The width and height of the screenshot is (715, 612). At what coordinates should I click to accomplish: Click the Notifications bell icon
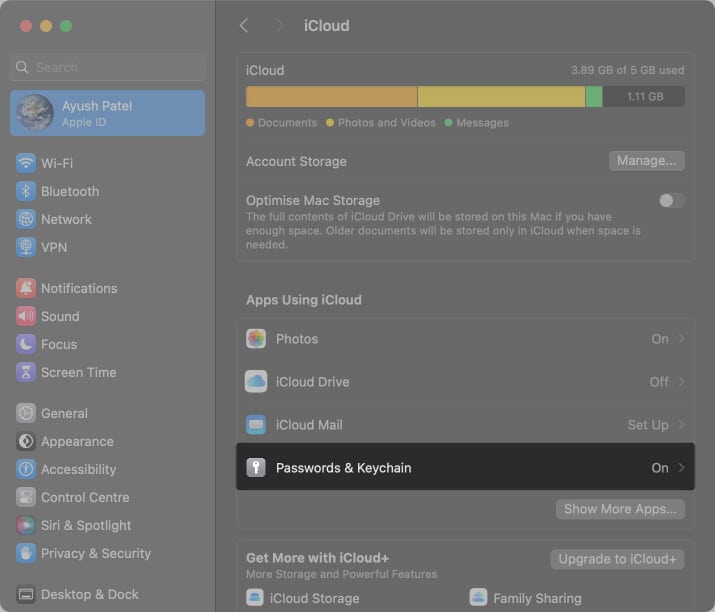pyautogui.click(x=26, y=288)
